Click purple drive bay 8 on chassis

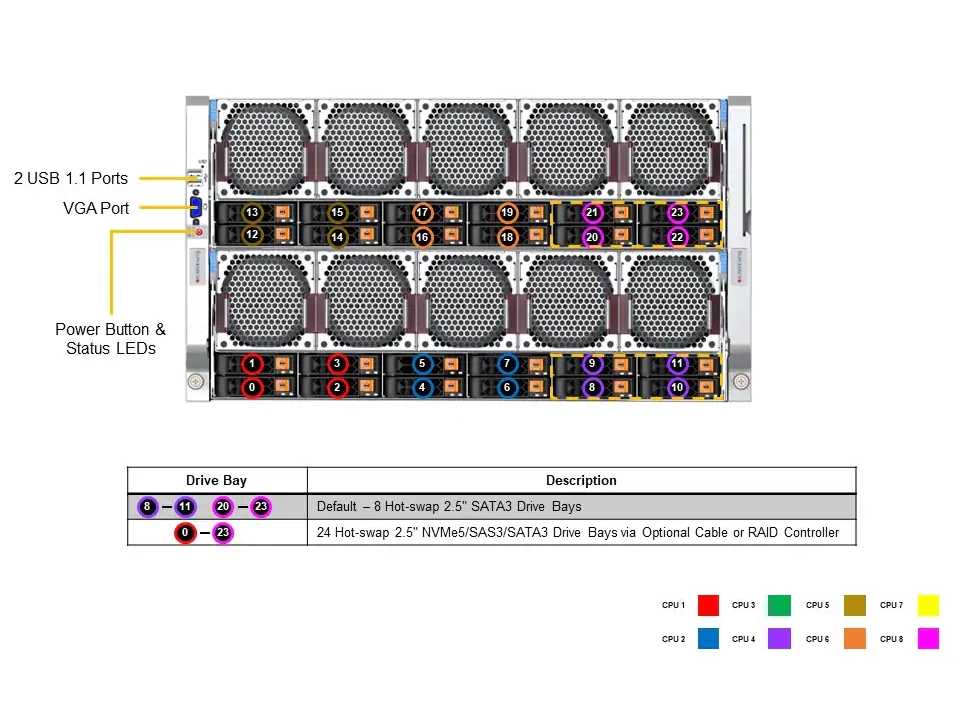[x=592, y=387]
